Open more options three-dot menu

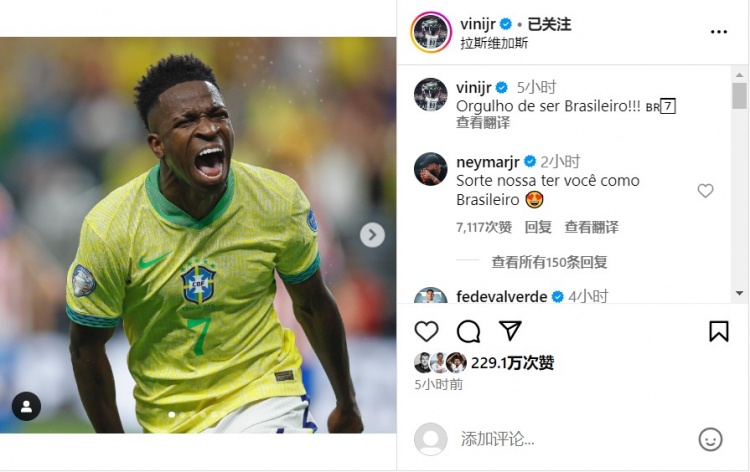[x=718, y=32]
